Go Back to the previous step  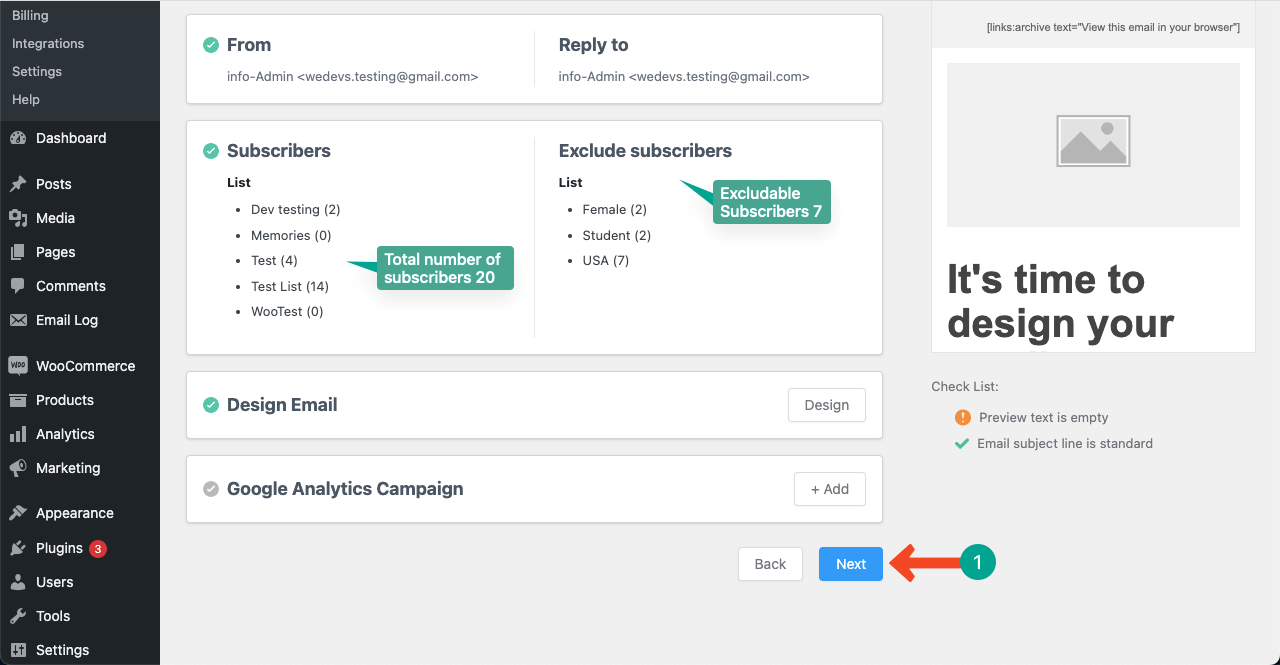pos(770,564)
